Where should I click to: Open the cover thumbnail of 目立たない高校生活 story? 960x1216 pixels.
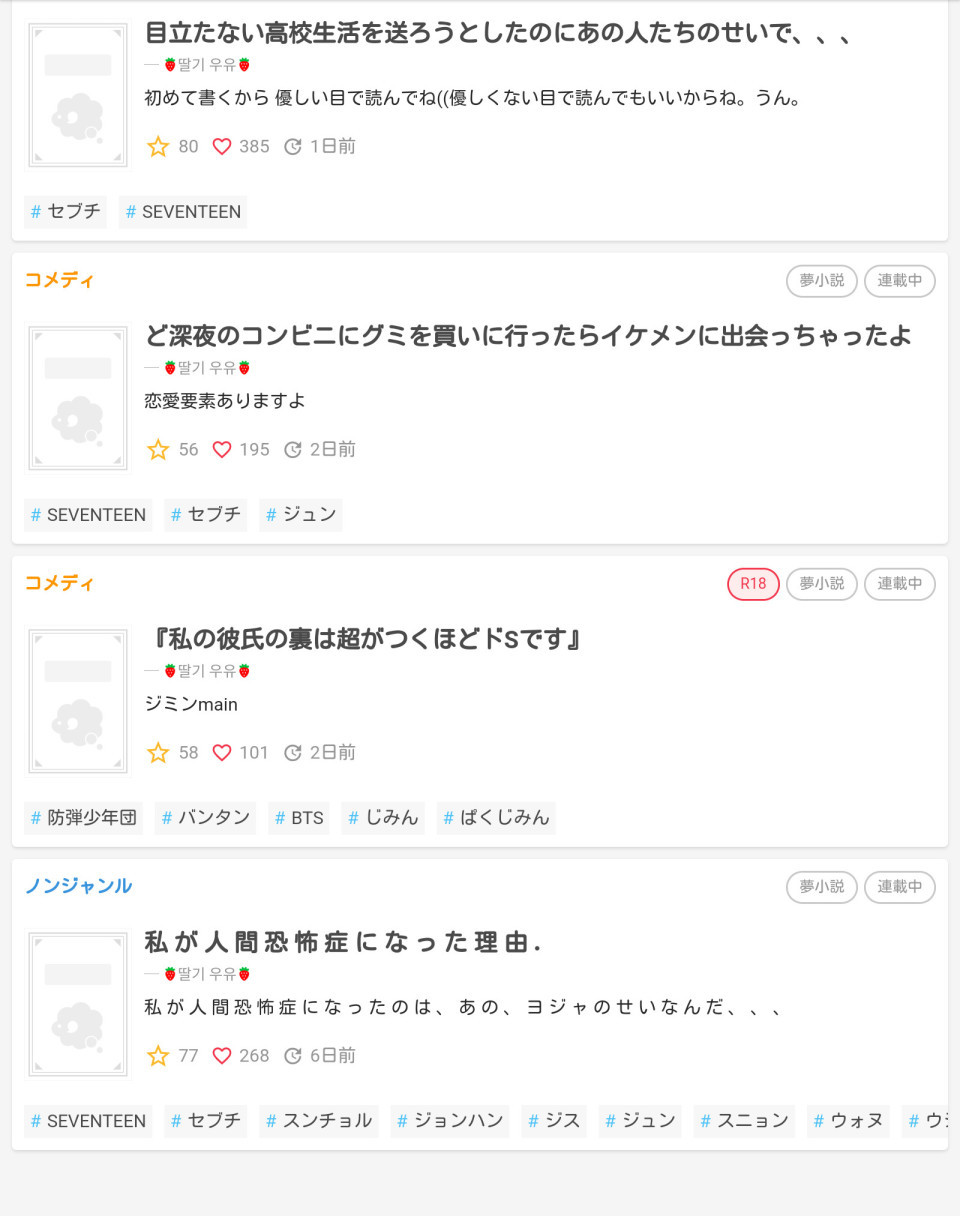point(78,95)
